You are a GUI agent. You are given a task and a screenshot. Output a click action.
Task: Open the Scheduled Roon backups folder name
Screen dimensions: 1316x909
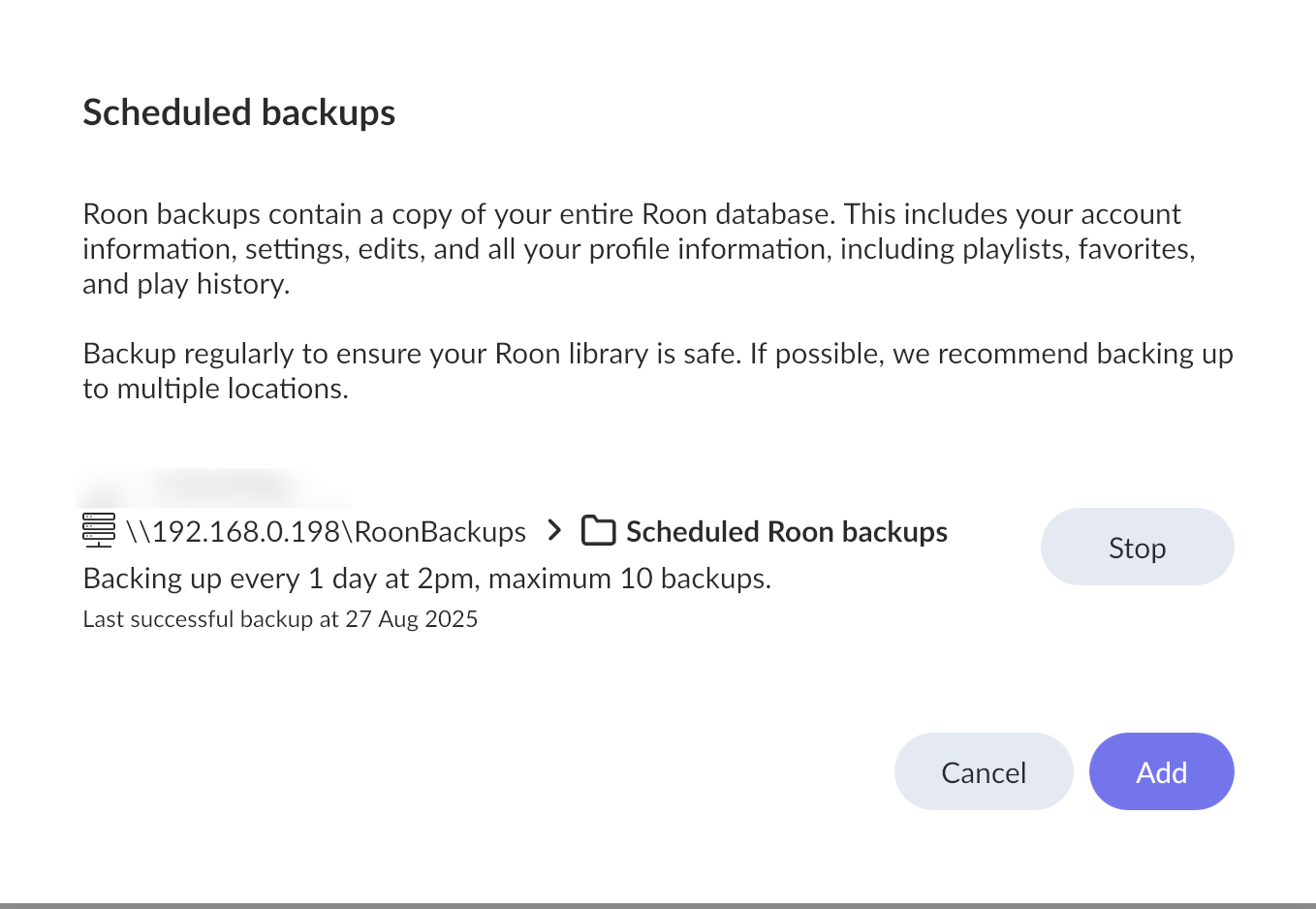tap(786, 532)
